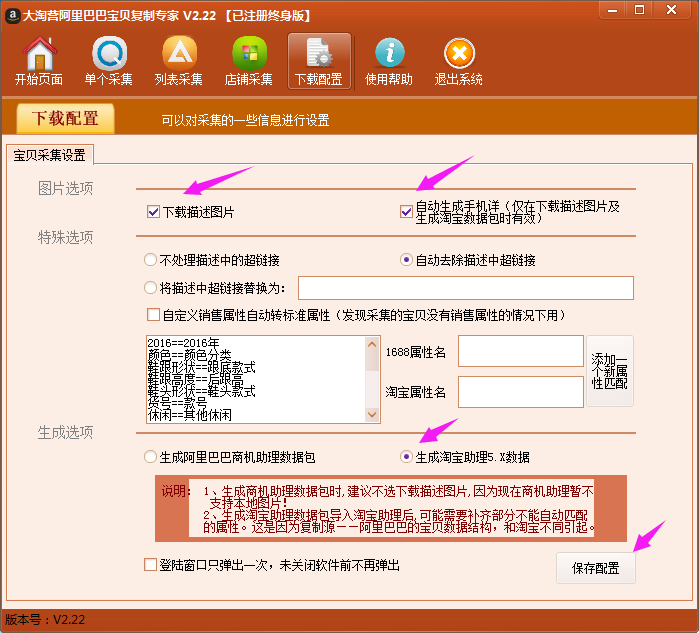Screen dimensions: 699x633
Task: Focus the hyperlink replacement text field
Action: [x=466, y=288]
